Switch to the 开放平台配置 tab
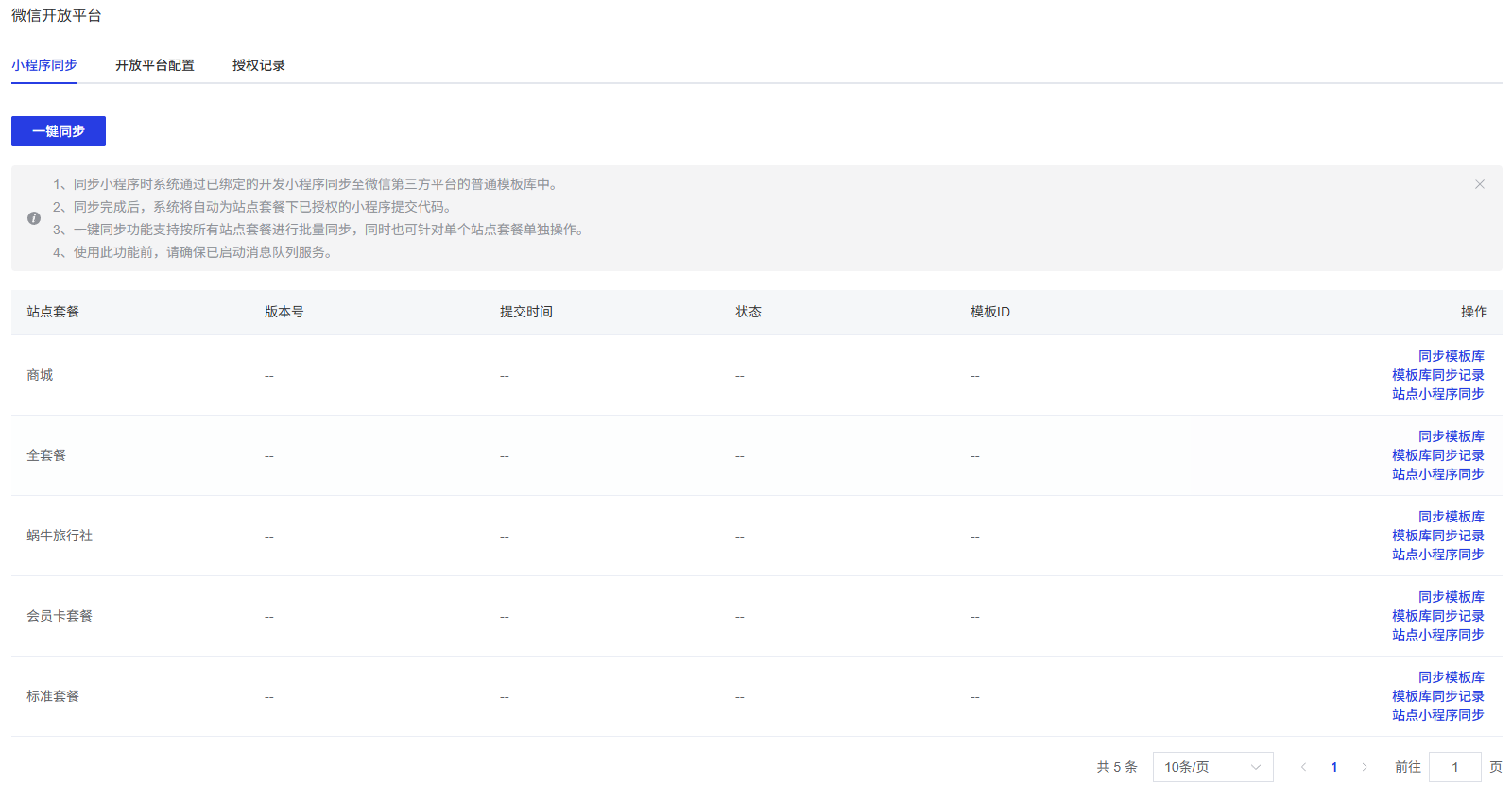 [155, 65]
